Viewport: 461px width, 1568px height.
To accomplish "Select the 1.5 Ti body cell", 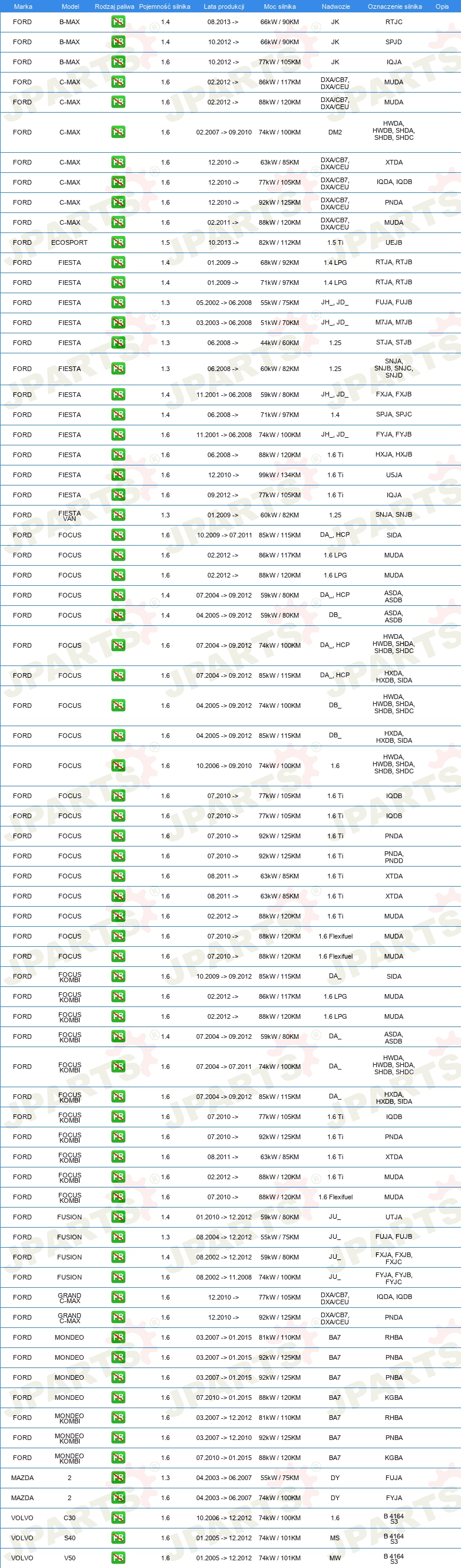I will pos(335,242).
